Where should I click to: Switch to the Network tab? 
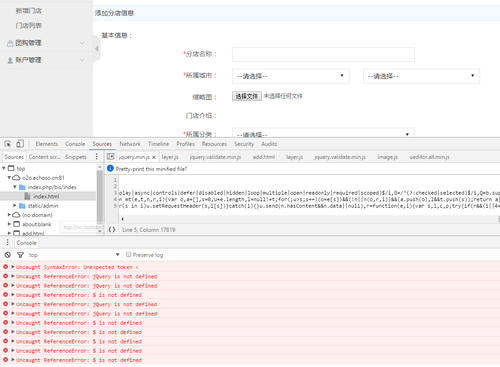click(130, 144)
